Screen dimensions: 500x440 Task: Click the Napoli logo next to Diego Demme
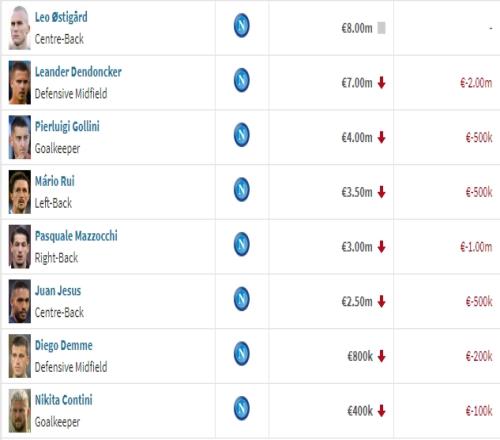tap(242, 353)
